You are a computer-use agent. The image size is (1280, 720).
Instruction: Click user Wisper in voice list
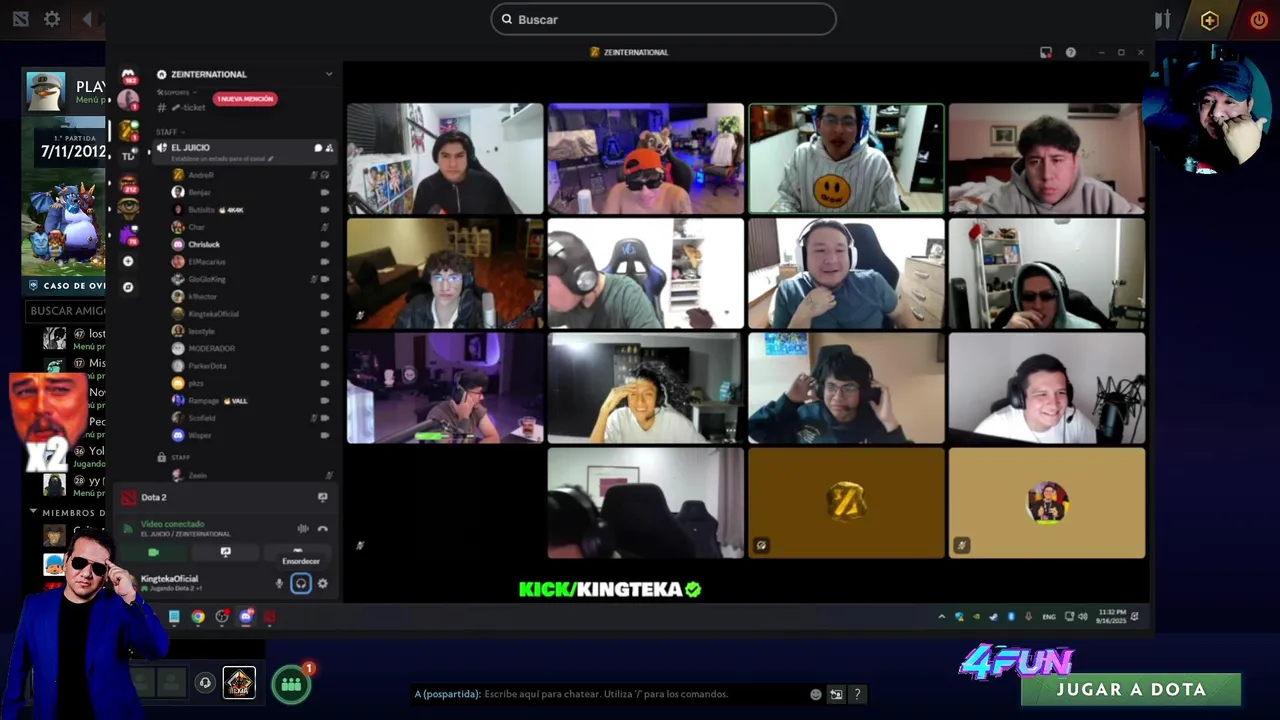point(199,435)
